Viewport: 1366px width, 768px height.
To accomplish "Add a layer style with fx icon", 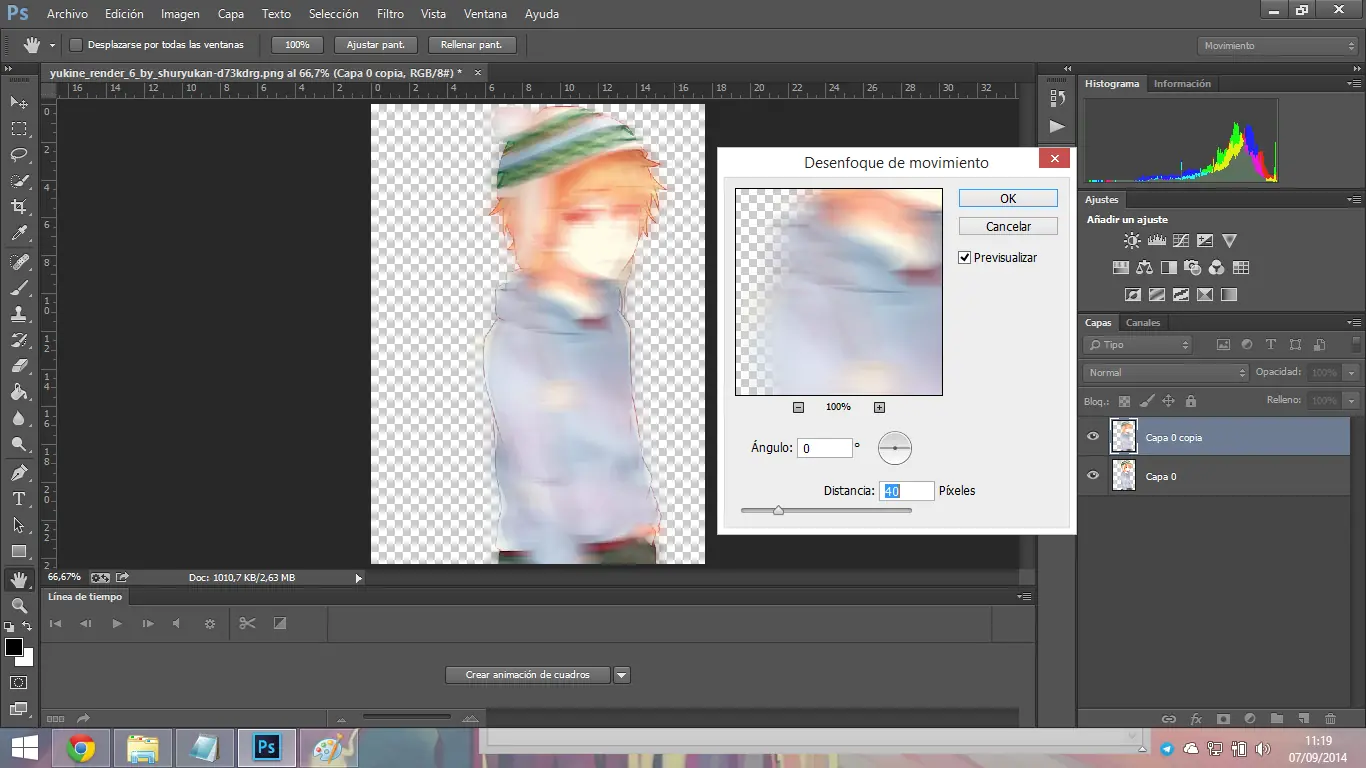I will tap(1196, 719).
